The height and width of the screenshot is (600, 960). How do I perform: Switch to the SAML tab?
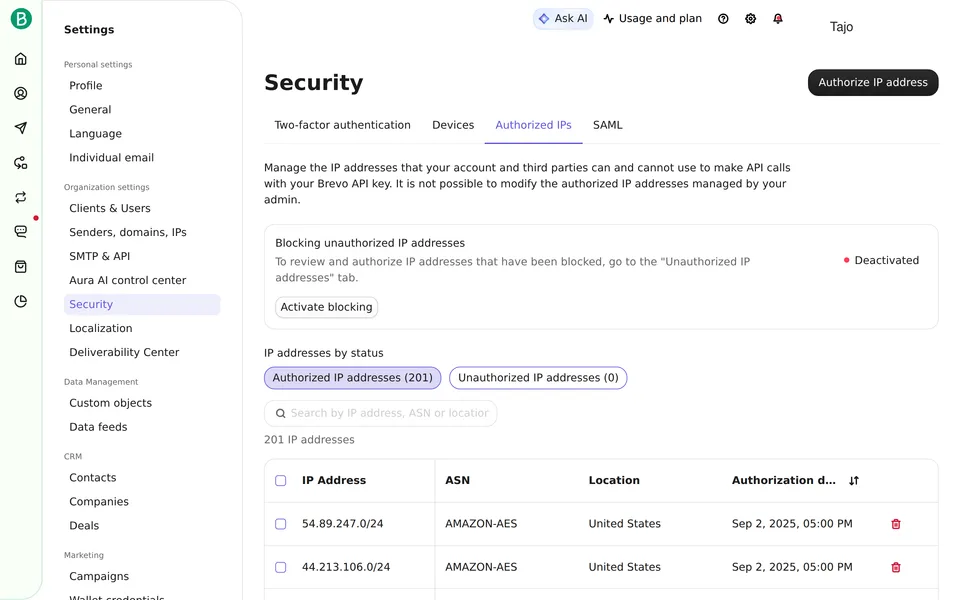pyautogui.click(x=607, y=125)
